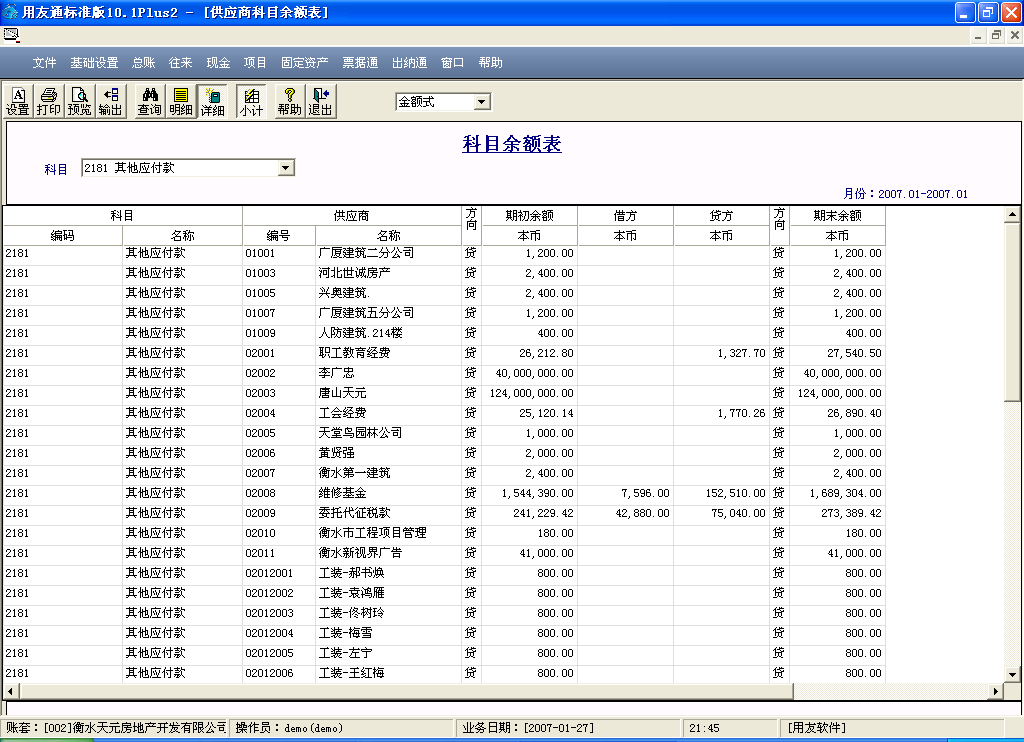Click the 明细 detail ledger icon
Screen dimensions: 1024x742
181,101
